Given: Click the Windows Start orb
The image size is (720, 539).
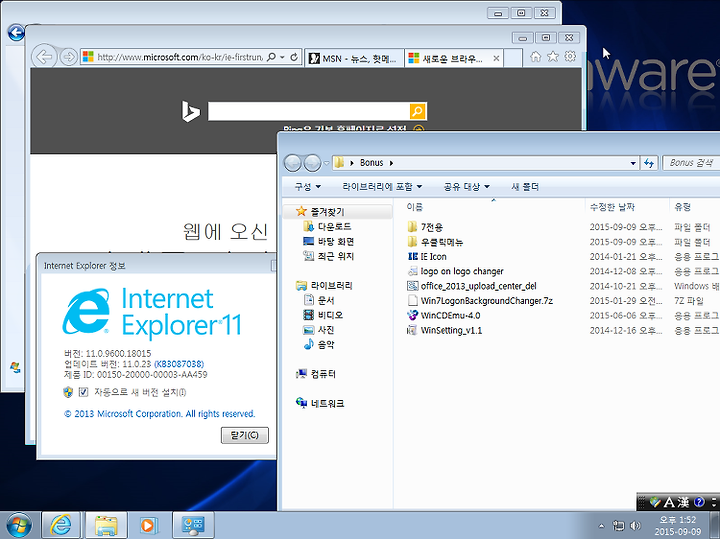Looking at the screenshot, I should [19, 525].
